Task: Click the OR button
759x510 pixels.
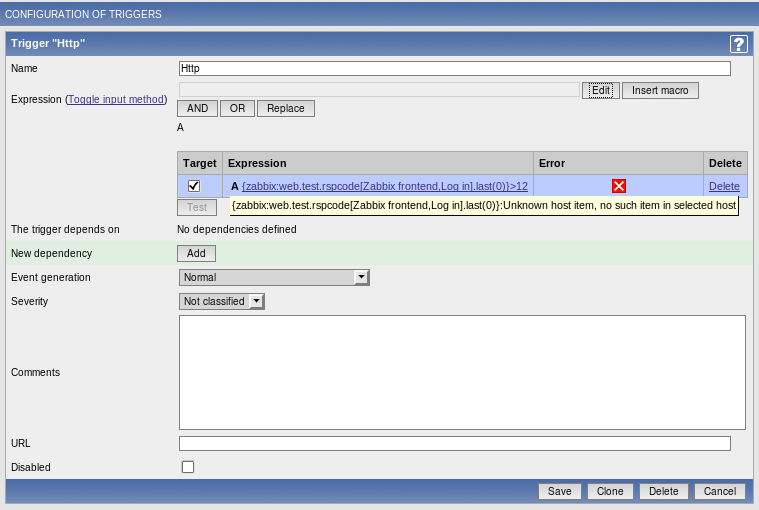Action: 237,108
